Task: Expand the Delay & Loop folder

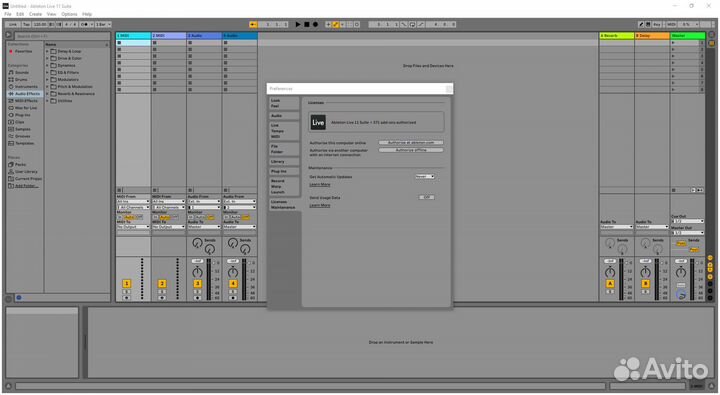Action: [47, 51]
